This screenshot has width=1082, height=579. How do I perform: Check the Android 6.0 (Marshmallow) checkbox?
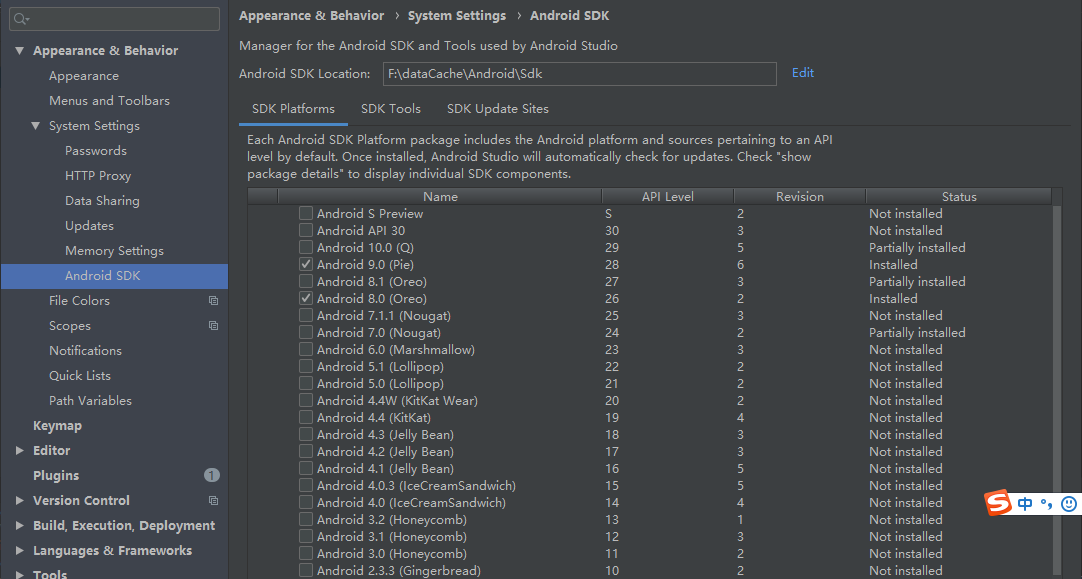[306, 349]
